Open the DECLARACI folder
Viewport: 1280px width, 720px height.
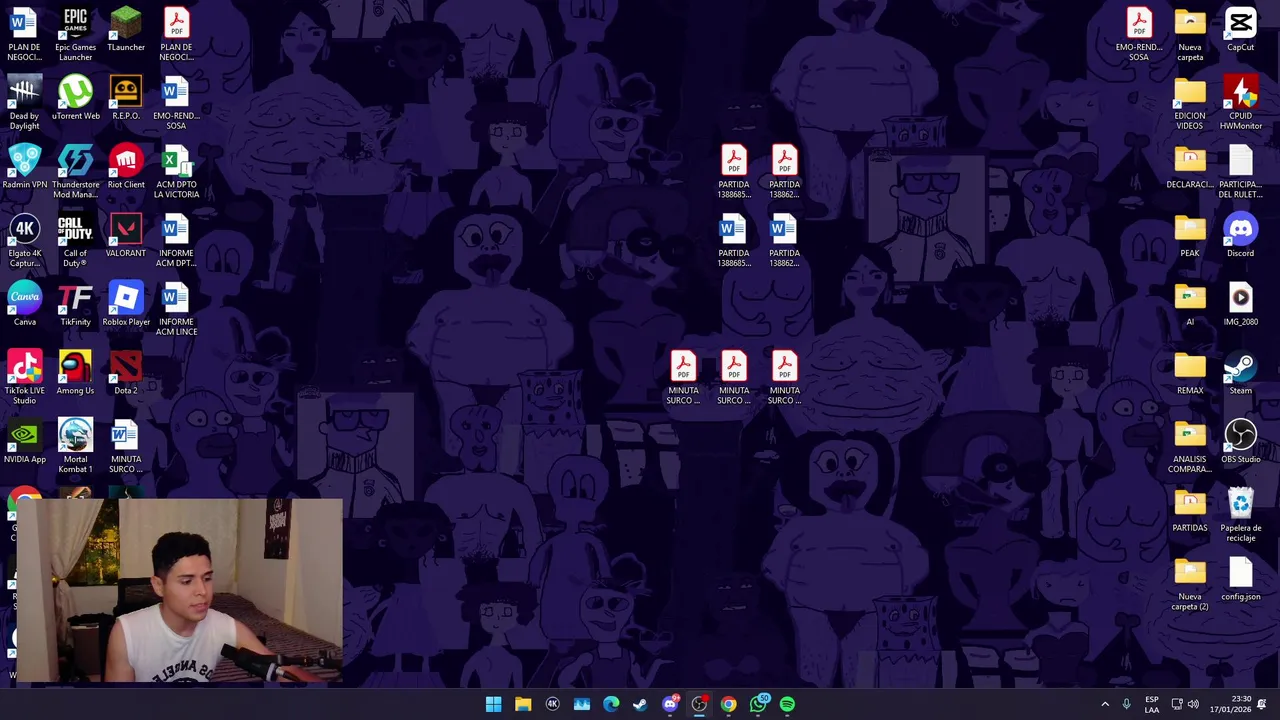tap(1190, 167)
